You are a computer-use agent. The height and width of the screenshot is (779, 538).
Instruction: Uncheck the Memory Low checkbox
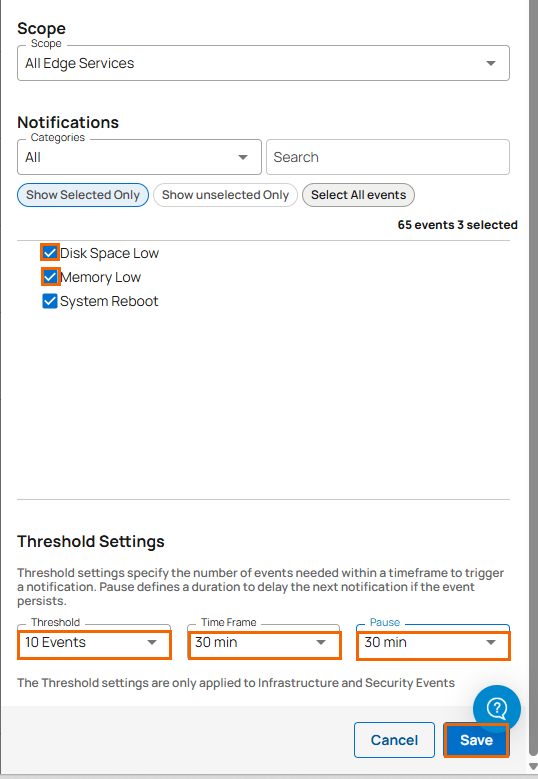tap(50, 276)
